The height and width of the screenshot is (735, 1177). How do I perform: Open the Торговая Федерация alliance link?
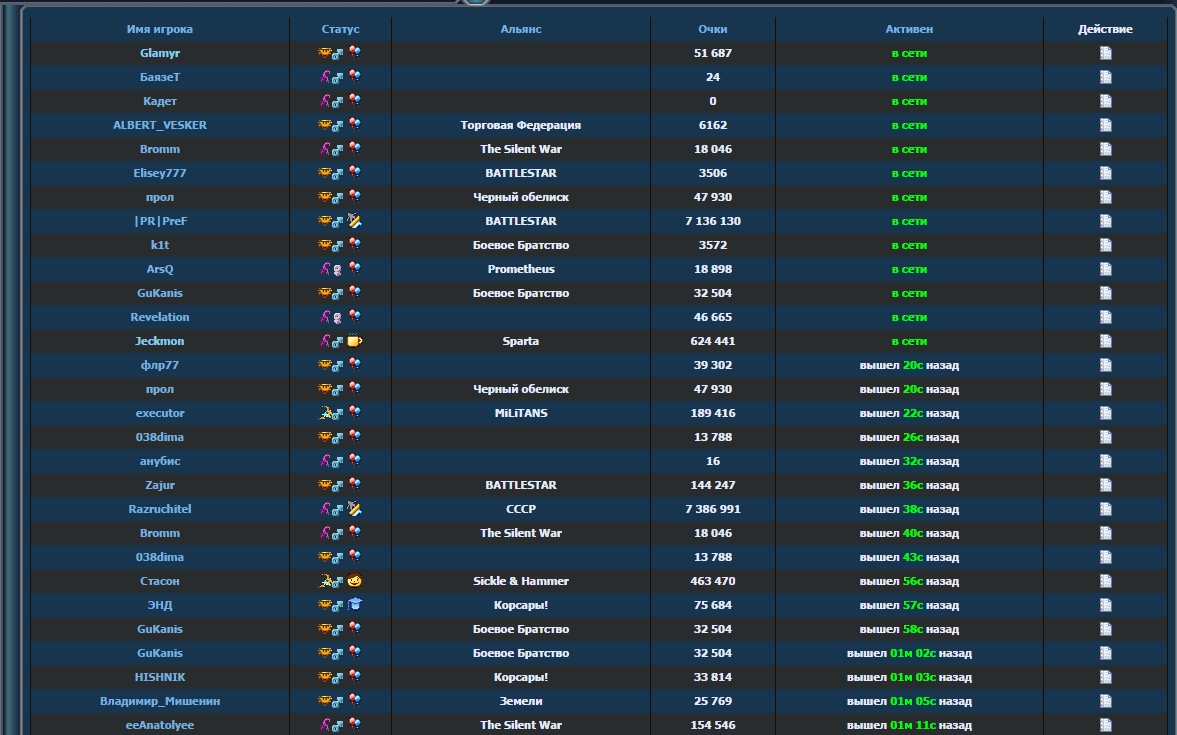tap(520, 125)
